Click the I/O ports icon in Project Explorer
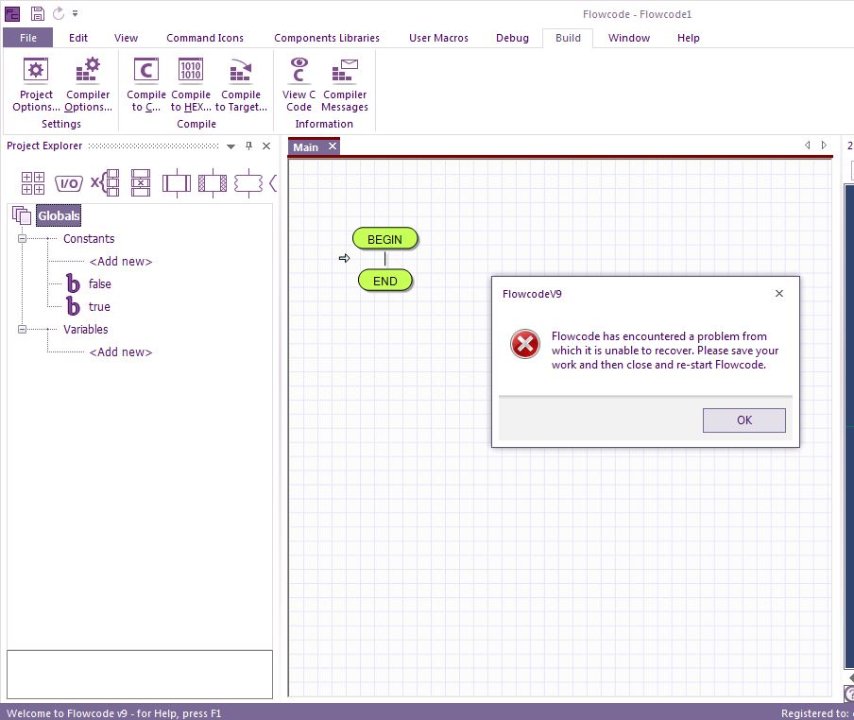Image resolution: width=854 pixels, height=720 pixels. click(69, 184)
